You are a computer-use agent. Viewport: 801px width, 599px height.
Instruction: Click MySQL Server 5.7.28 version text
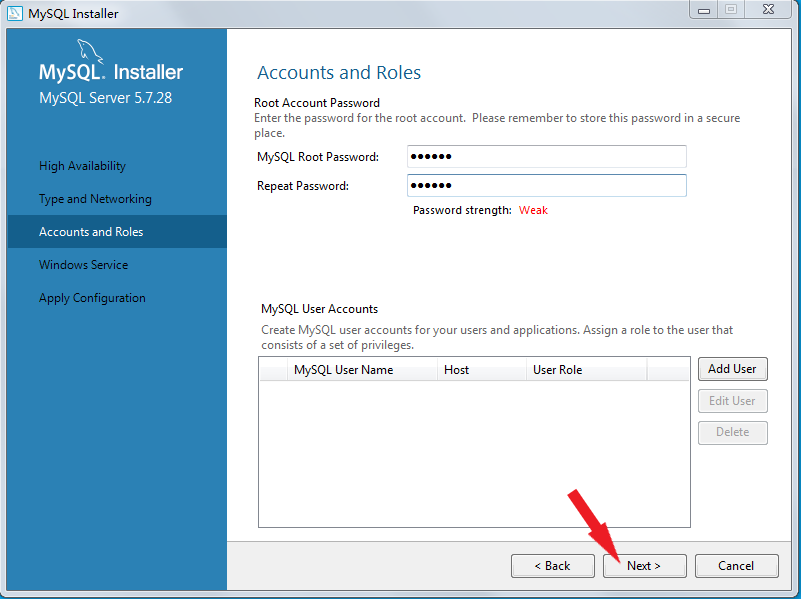coord(105,98)
